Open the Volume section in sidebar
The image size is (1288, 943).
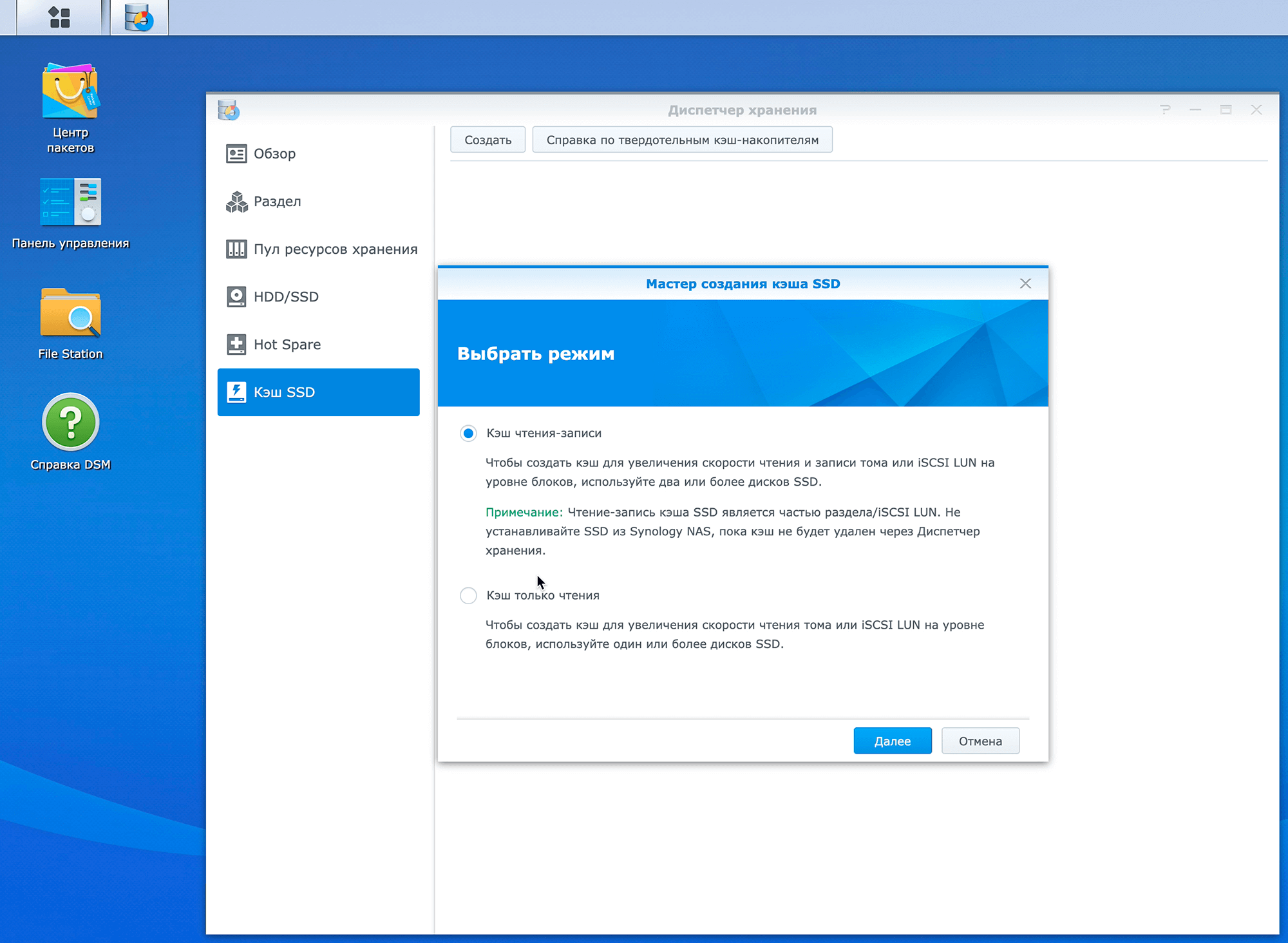[x=277, y=202]
